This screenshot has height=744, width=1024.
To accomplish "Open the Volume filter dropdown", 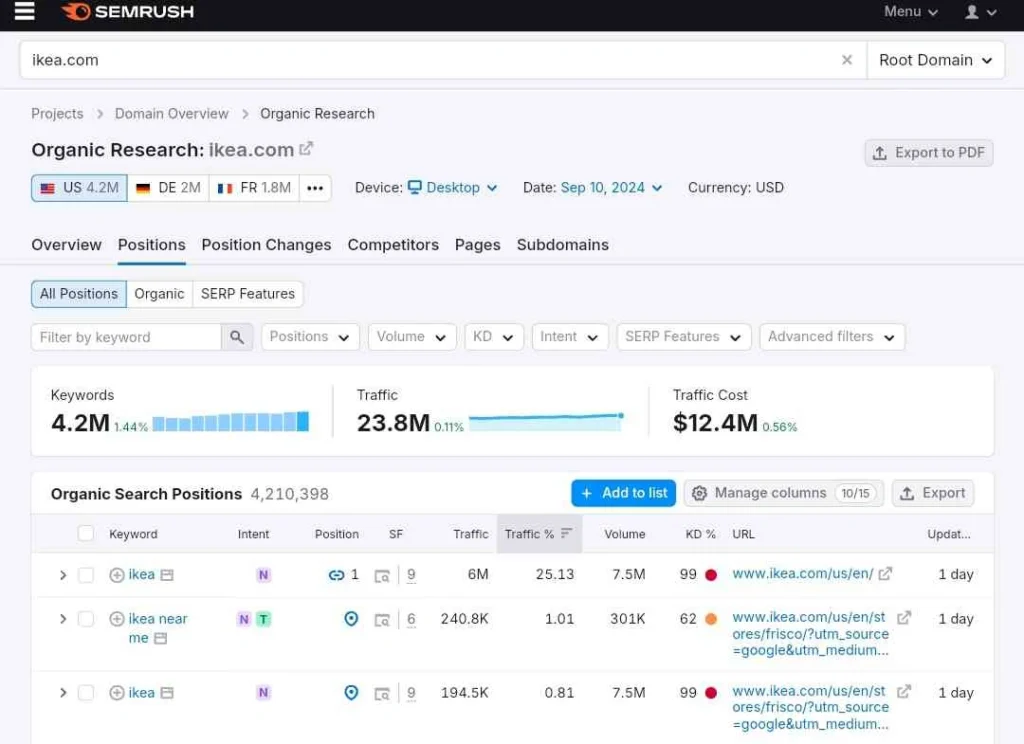I will coord(412,337).
